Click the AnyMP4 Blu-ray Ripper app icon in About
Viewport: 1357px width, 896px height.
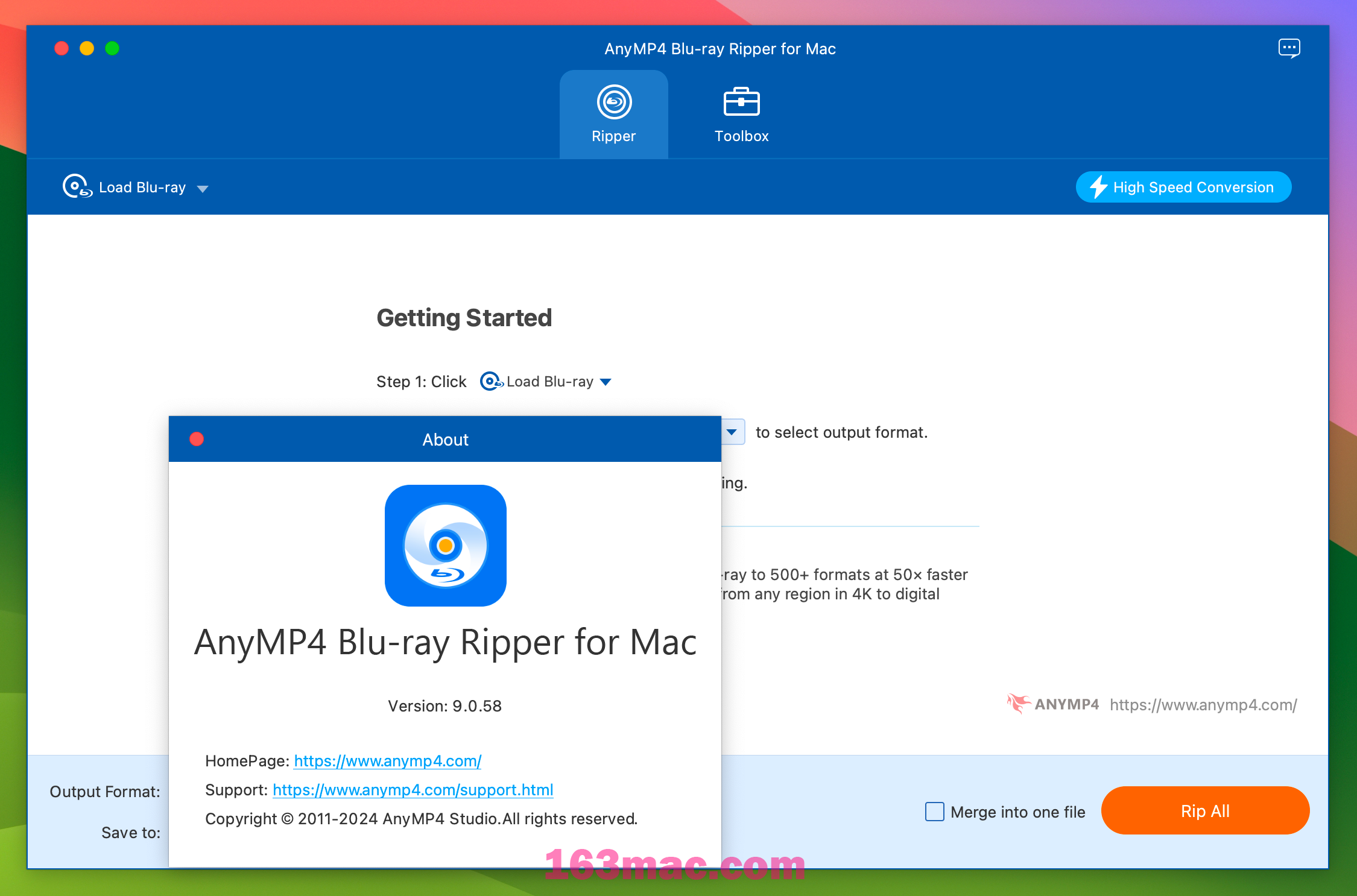446,546
